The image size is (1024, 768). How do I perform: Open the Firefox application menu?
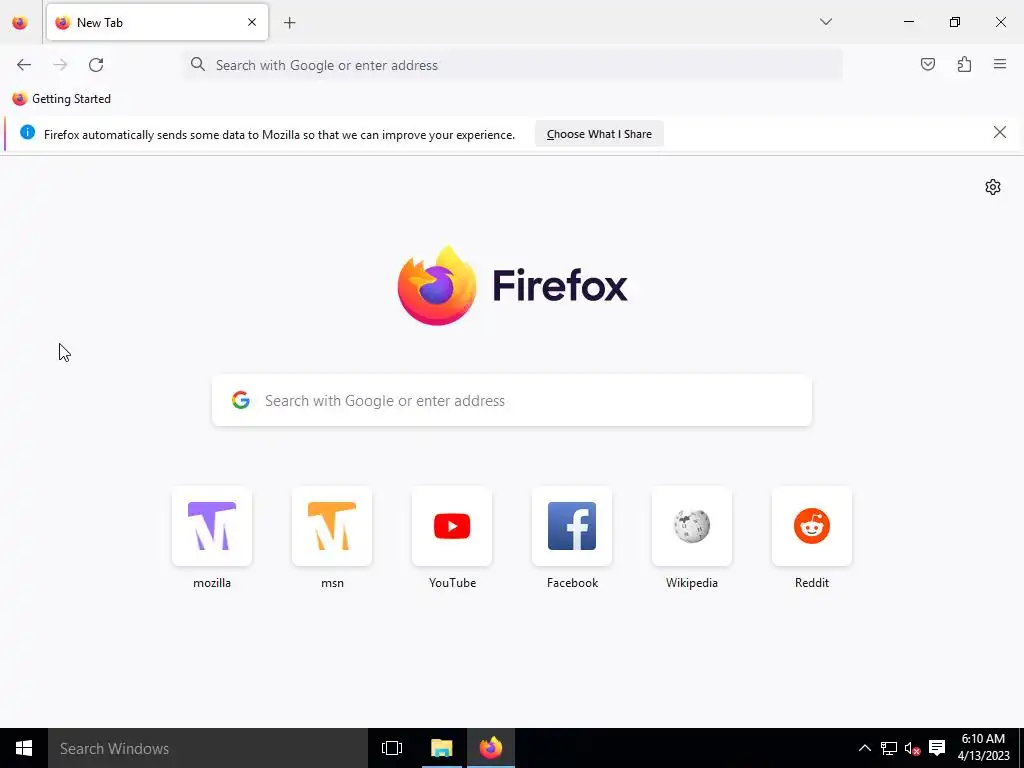1000,64
